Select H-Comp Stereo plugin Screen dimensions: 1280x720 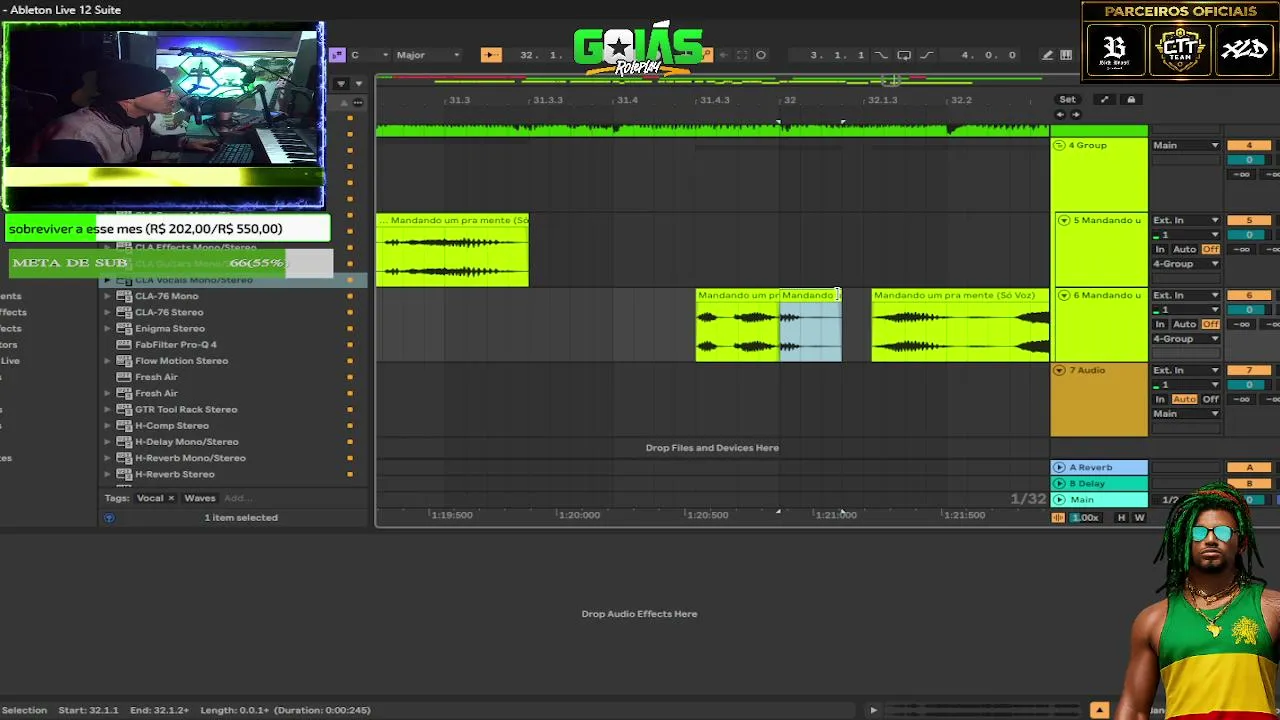[x=172, y=426]
